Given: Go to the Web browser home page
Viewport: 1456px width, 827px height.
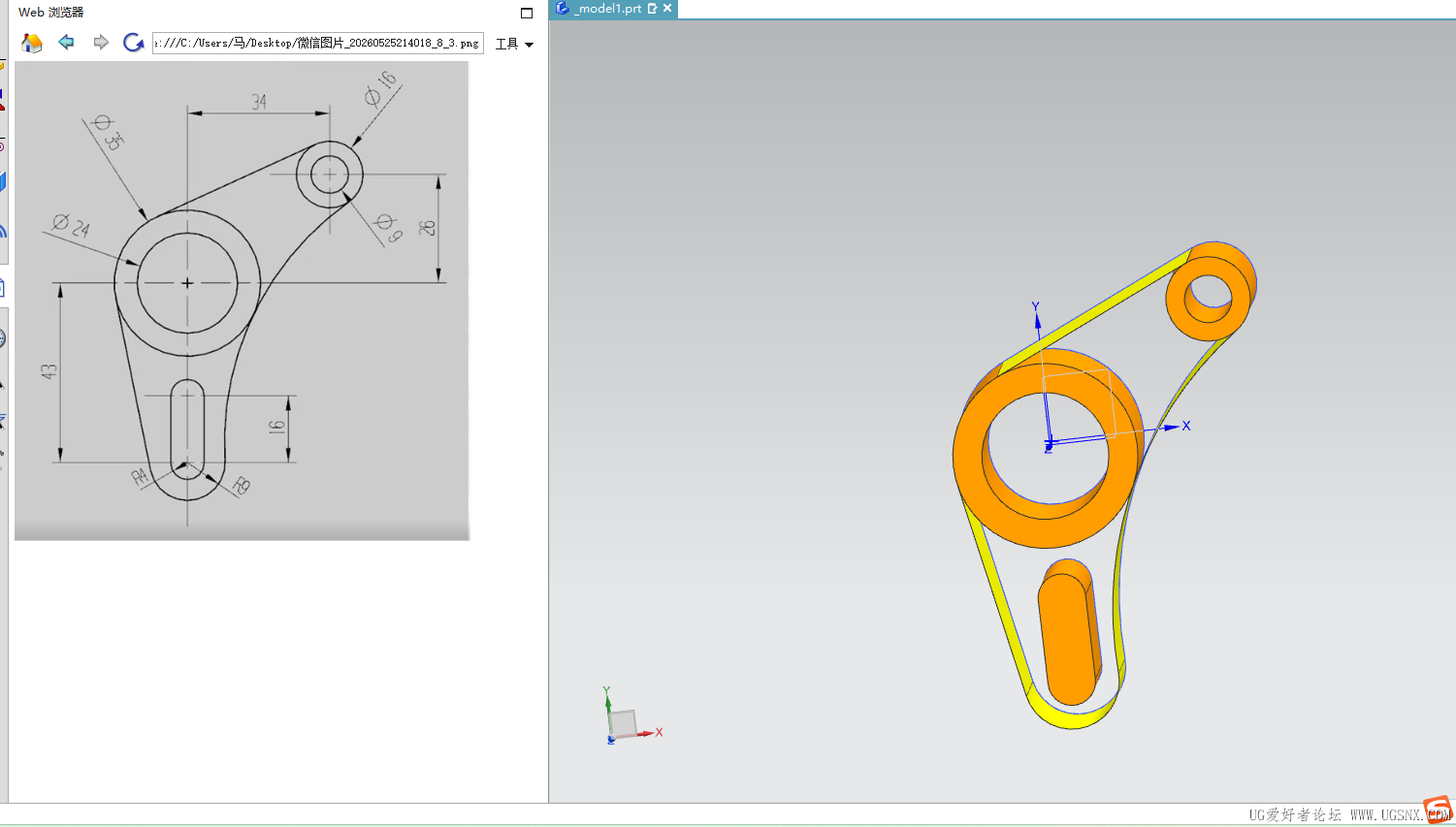Looking at the screenshot, I should 32,43.
